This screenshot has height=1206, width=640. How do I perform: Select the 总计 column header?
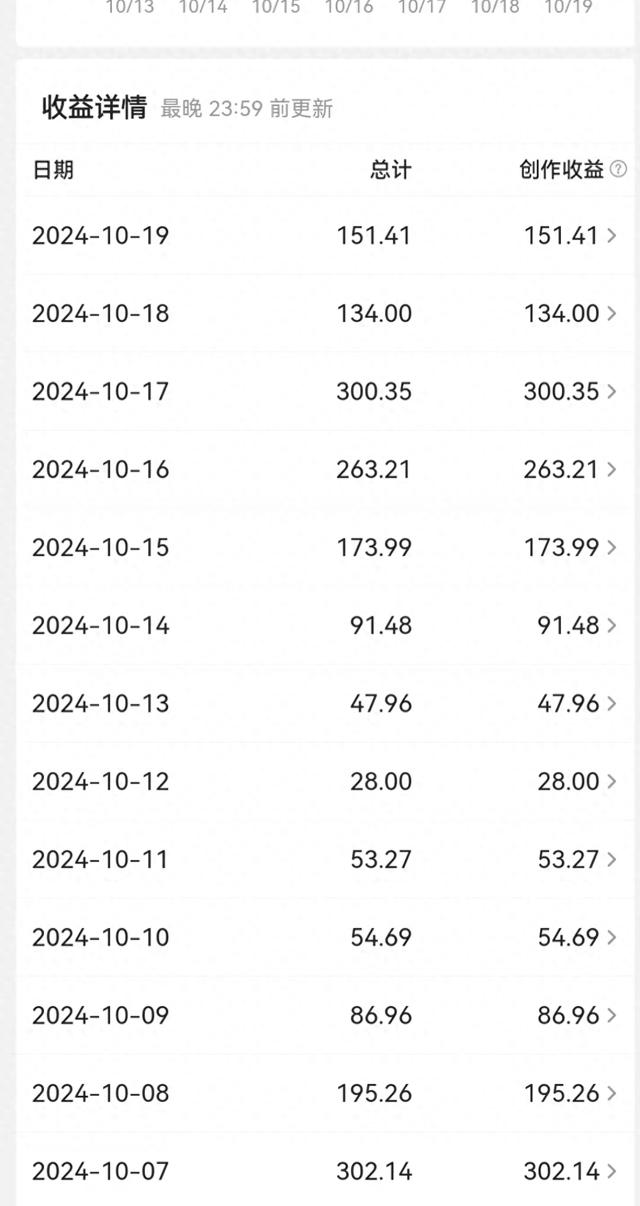390,170
